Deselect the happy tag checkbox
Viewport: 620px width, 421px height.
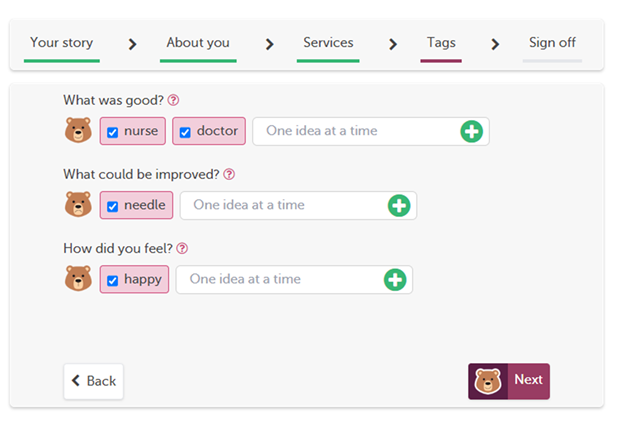(113, 280)
